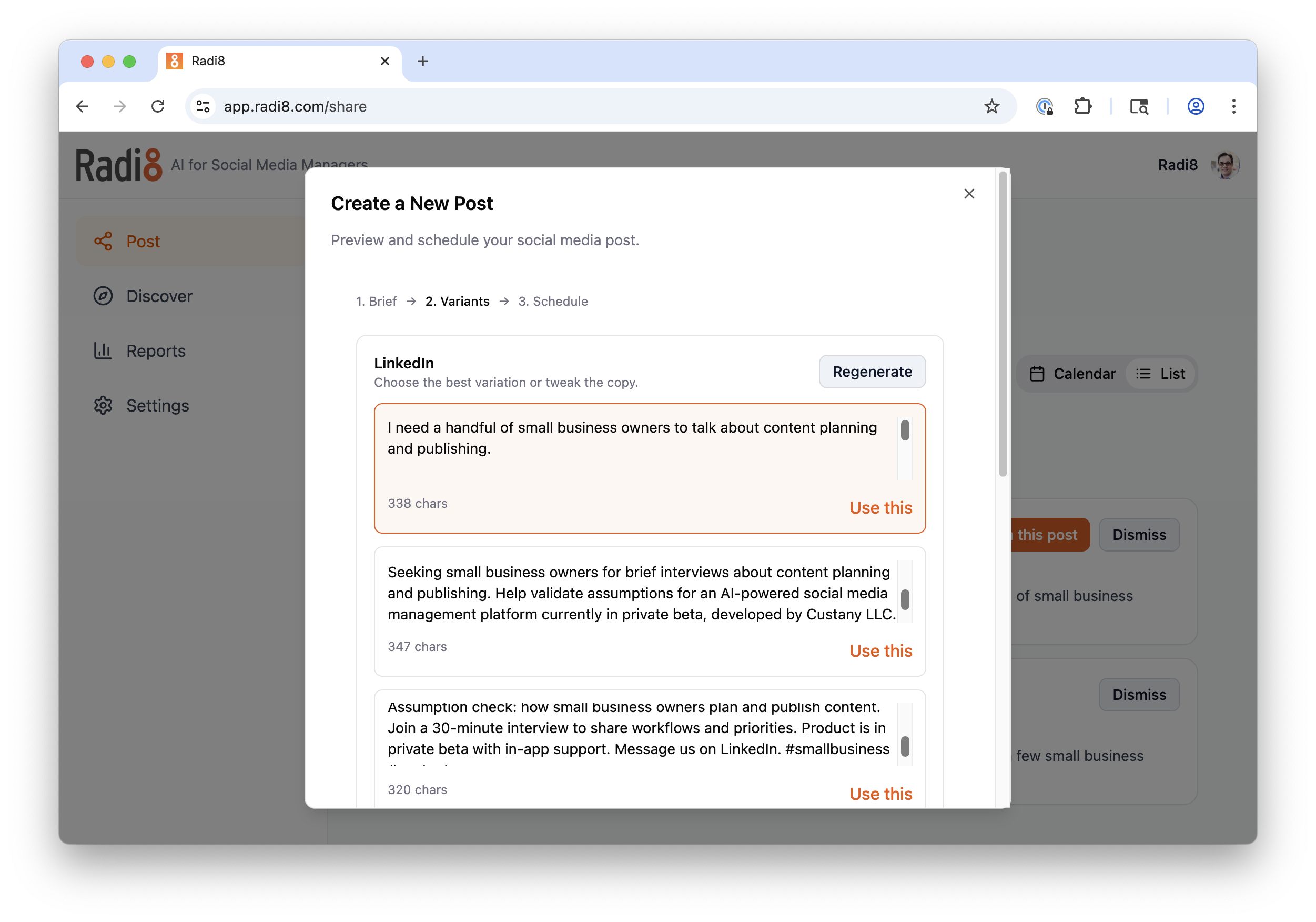Open Settings using the gear icon

point(104,405)
